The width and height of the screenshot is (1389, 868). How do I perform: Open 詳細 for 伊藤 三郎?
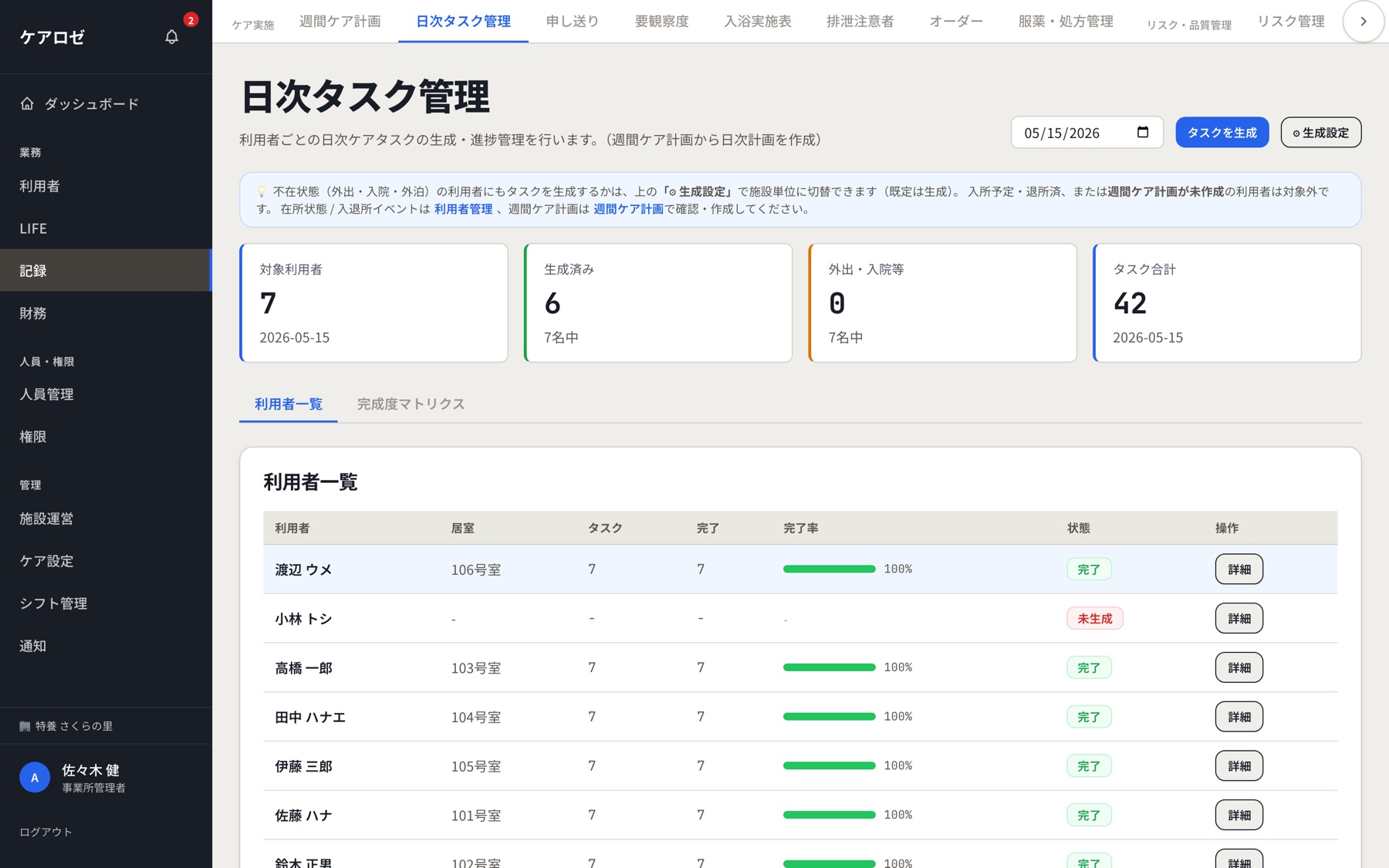1239,766
